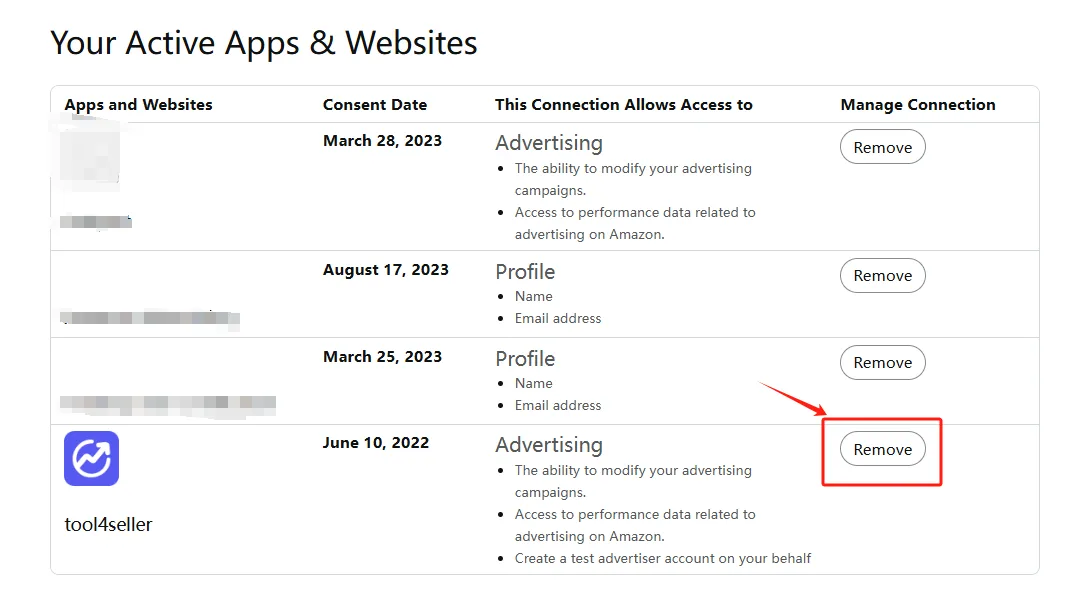
Task: Click the Advertising heading in tool4seller row
Action: tap(549, 445)
